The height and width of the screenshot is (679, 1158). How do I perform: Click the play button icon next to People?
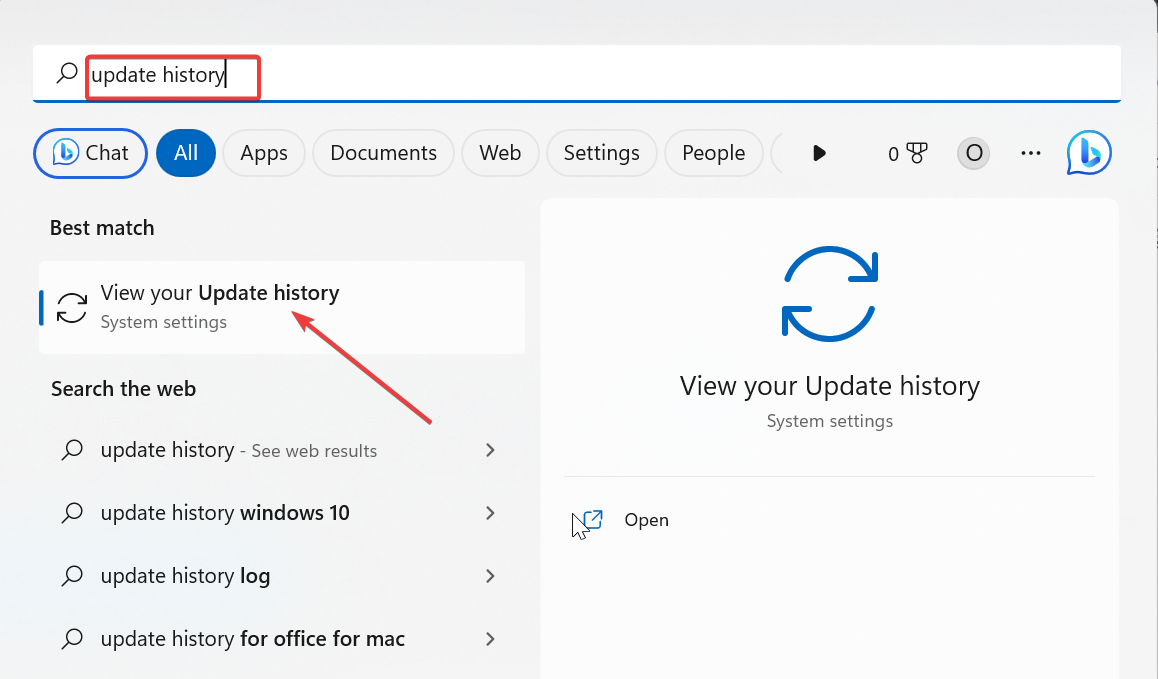819,152
